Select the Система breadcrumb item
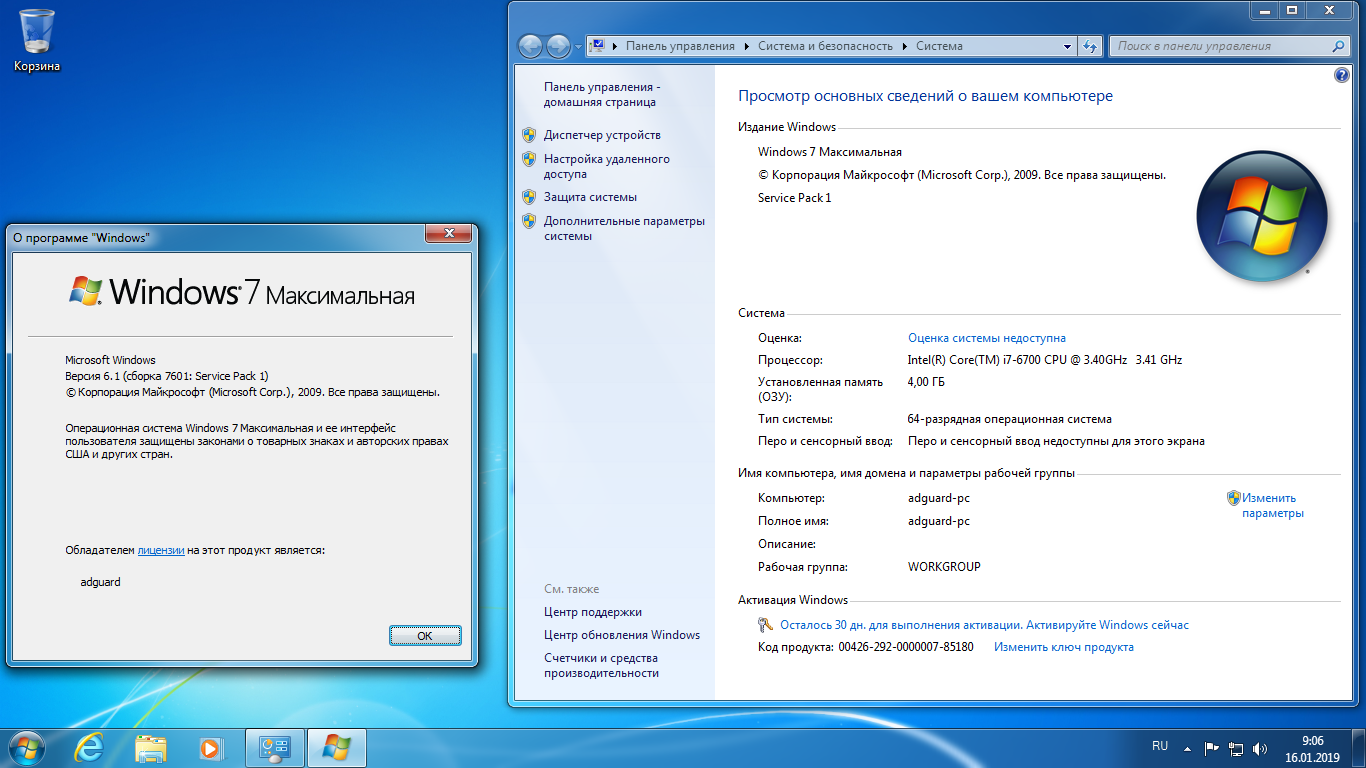Image resolution: width=1366 pixels, height=768 pixels. 939,46
